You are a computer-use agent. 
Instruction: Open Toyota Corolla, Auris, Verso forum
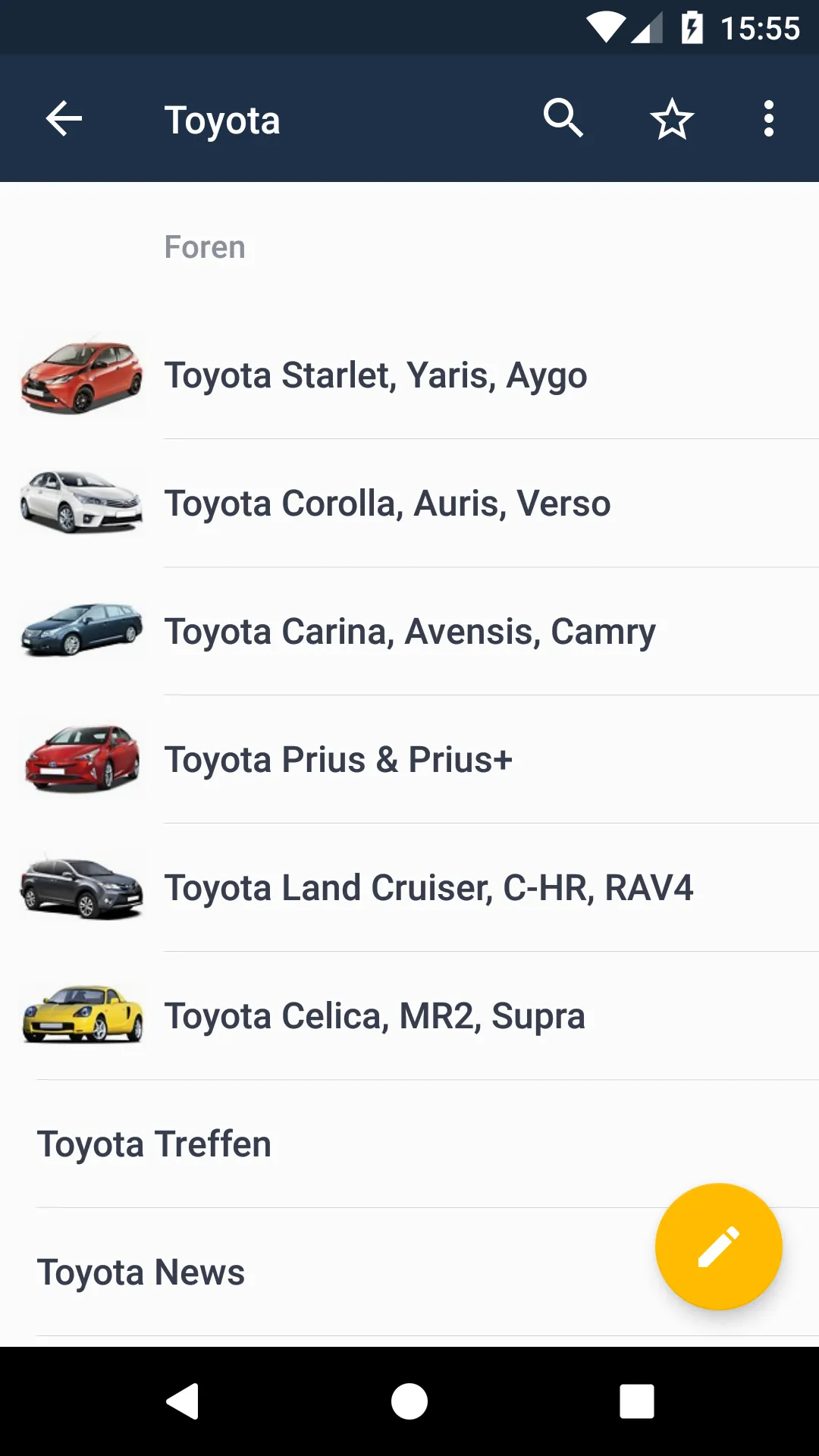(388, 504)
